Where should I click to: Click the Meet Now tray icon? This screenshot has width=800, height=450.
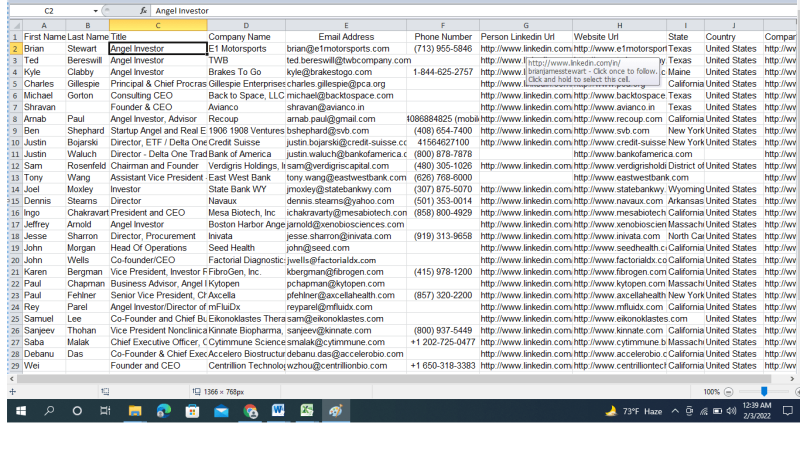tap(689, 411)
